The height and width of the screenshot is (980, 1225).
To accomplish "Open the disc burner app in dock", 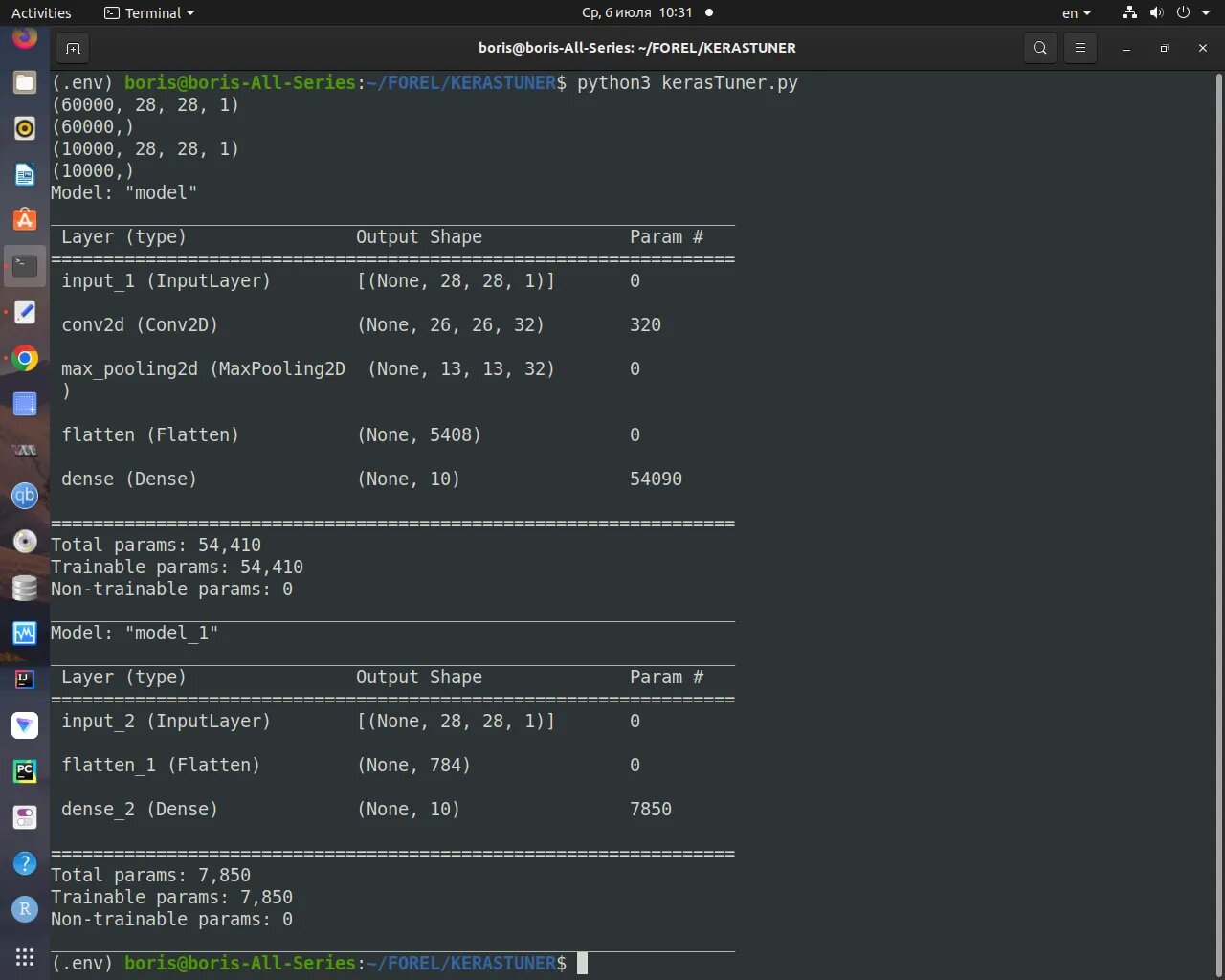I will (x=25, y=542).
